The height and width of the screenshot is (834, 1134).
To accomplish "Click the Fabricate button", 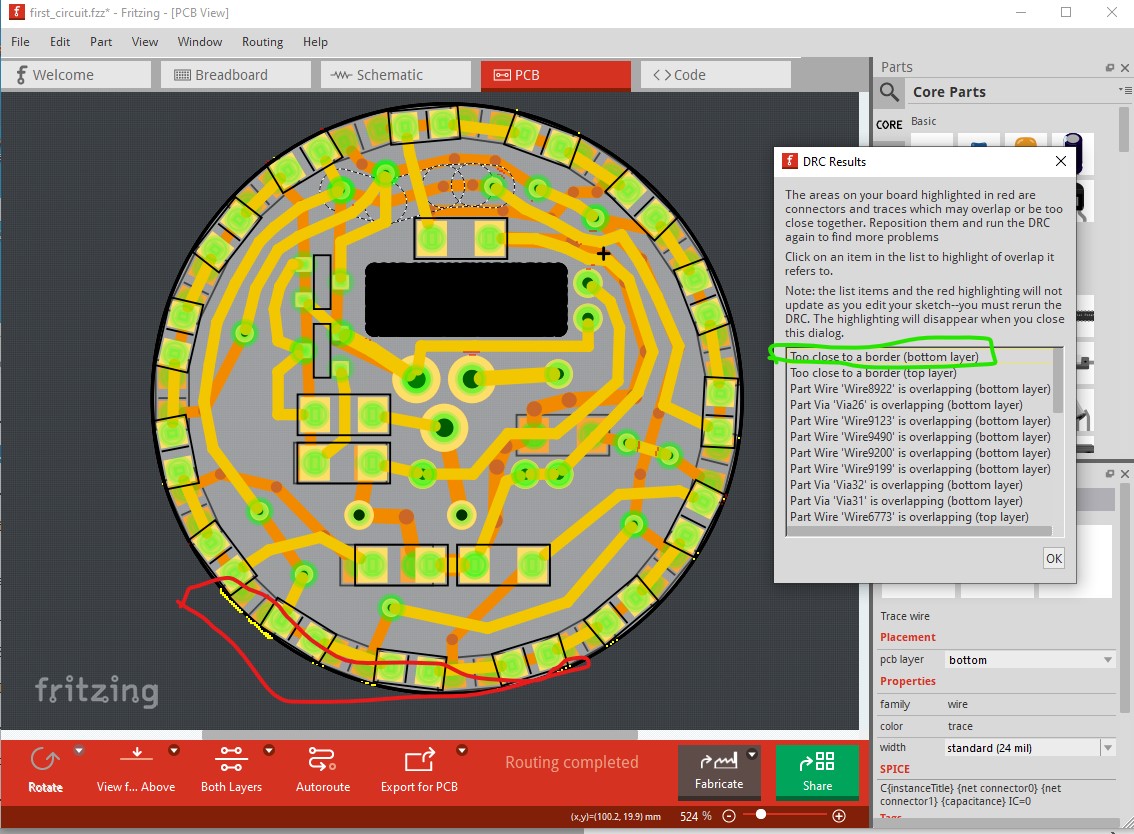I will tap(719, 771).
